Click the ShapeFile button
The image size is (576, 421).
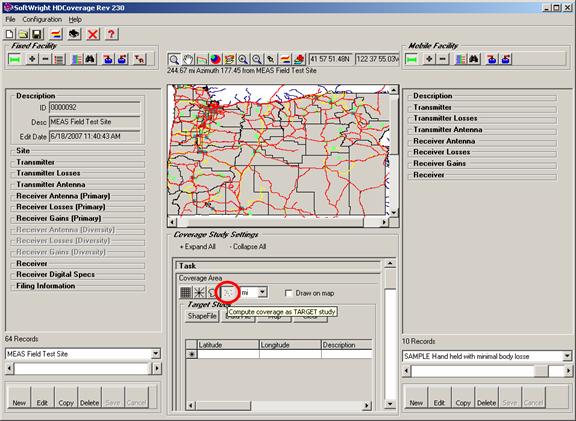pyautogui.click(x=202, y=316)
